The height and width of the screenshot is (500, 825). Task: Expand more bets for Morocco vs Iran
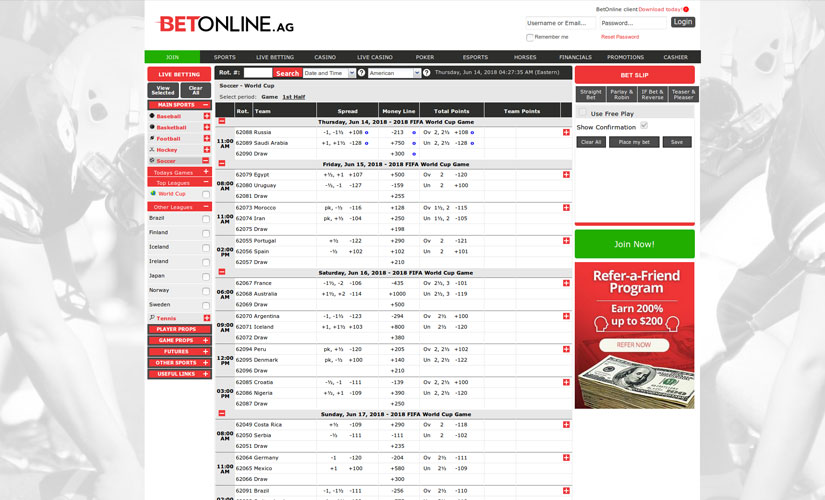[x=566, y=207]
